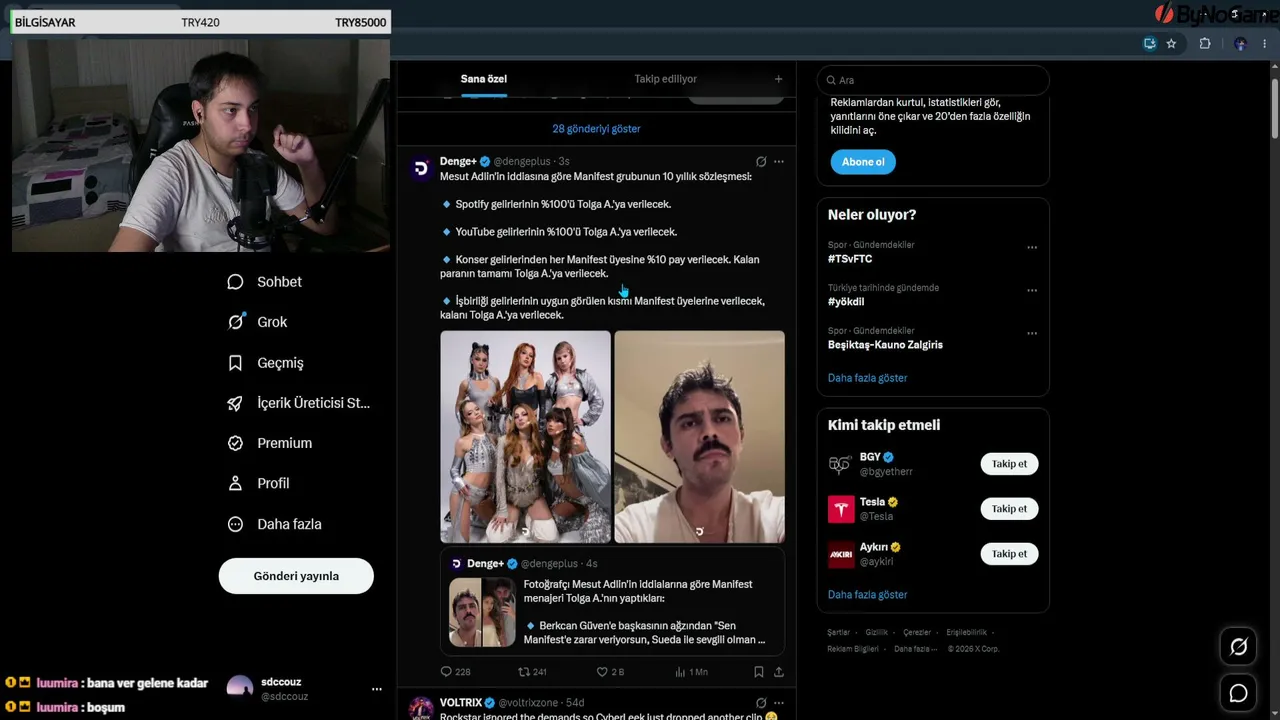Open the Çerezler footer link
This screenshot has height=720, width=1280.
[917, 633]
